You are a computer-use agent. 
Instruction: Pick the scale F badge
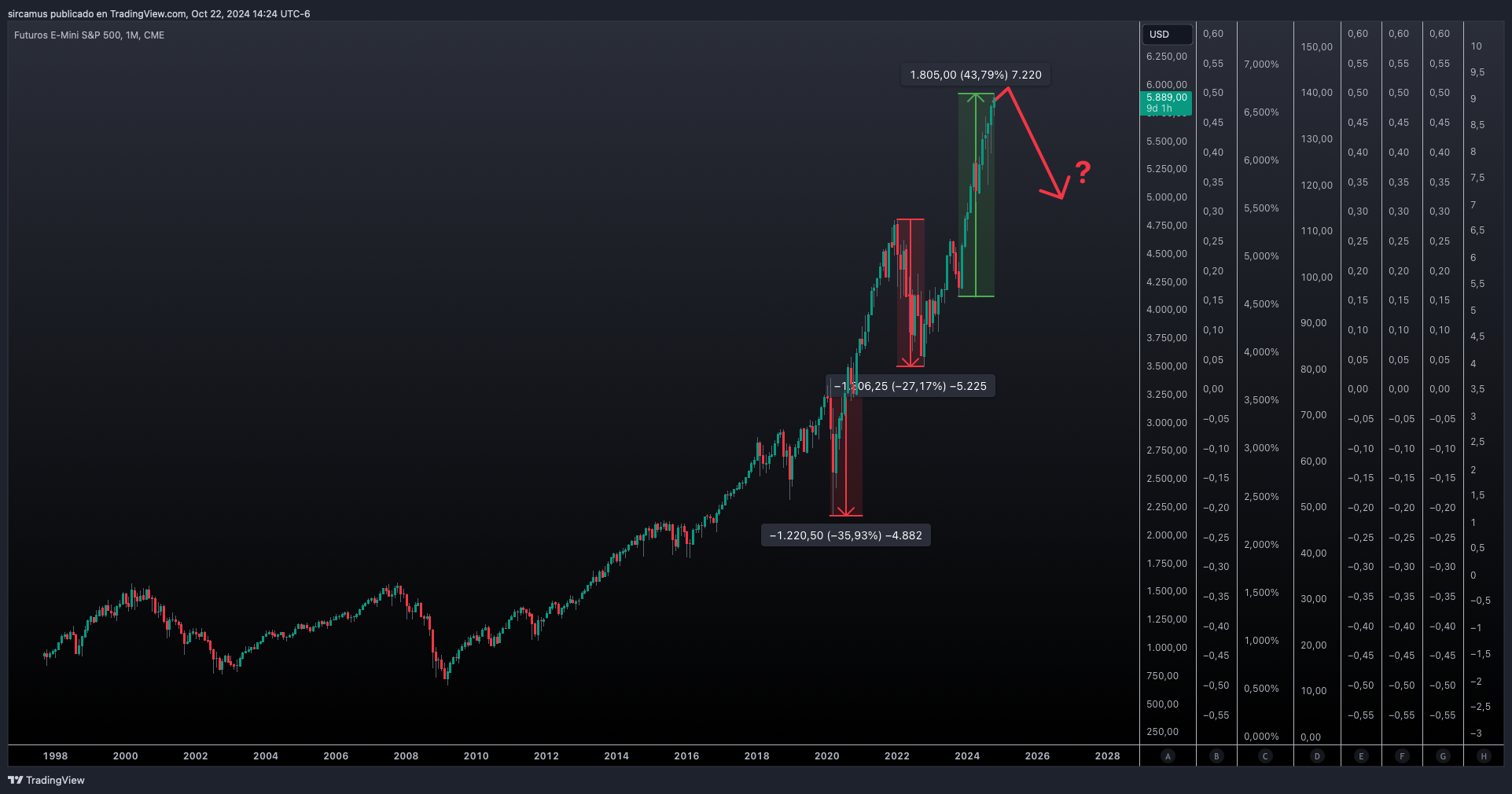click(1402, 756)
